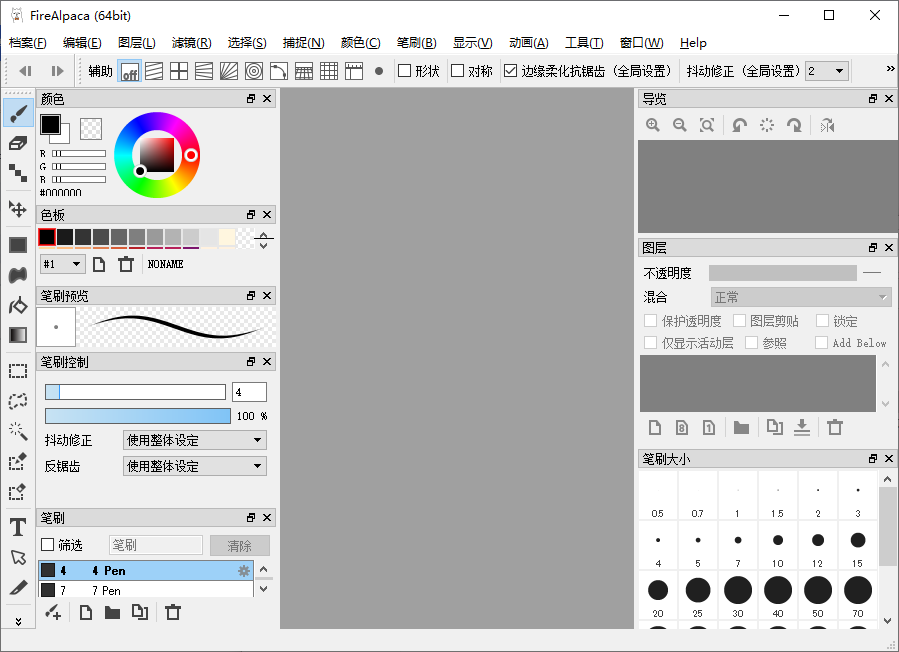The width and height of the screenshot is (899, 652).
Task: Open Help menu
Action: (x=693, y=43)
